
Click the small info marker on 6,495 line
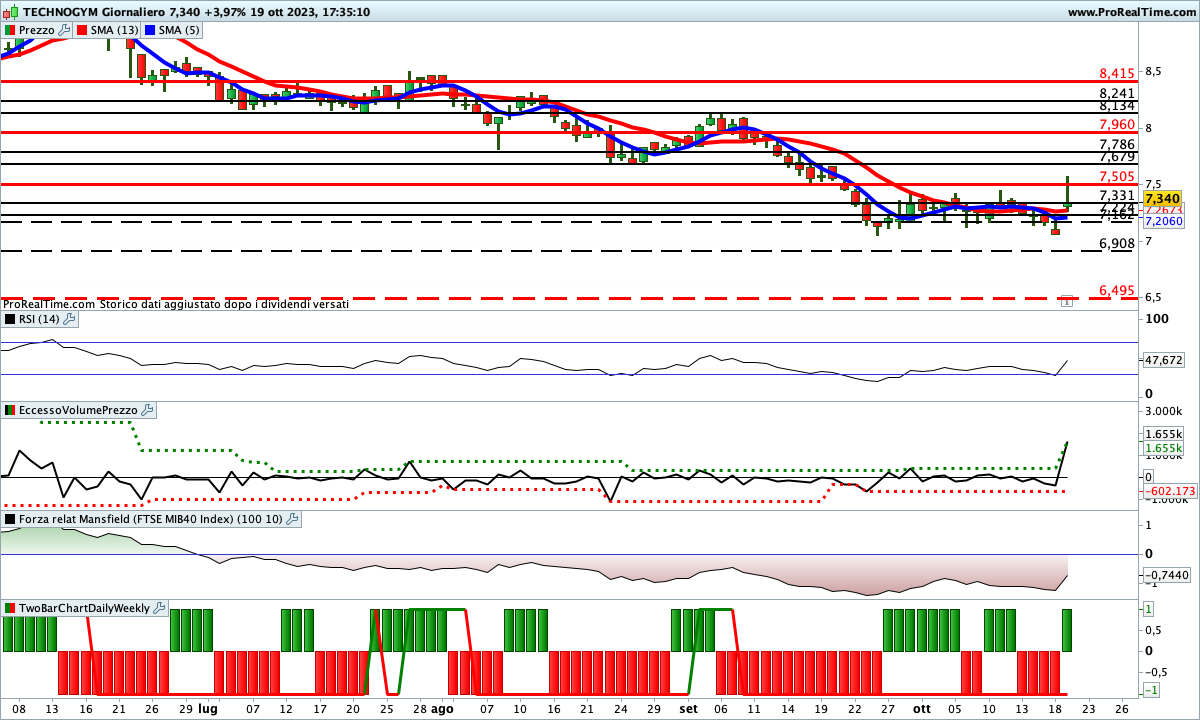coord(1066,299)
